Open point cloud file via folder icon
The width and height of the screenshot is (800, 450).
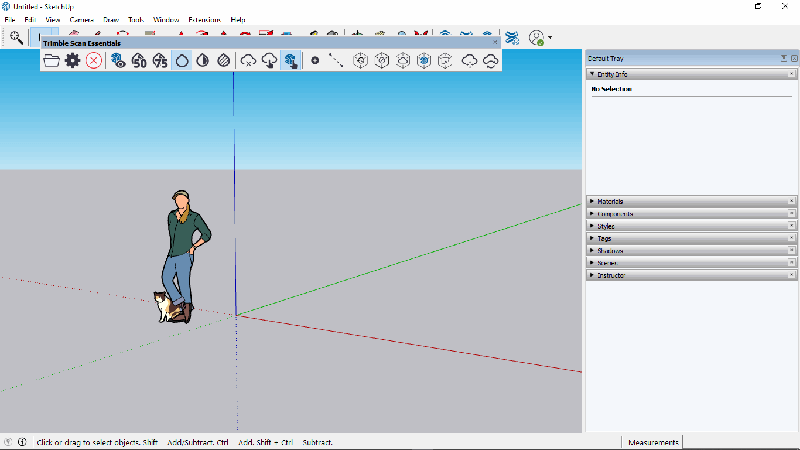[52, 61]
